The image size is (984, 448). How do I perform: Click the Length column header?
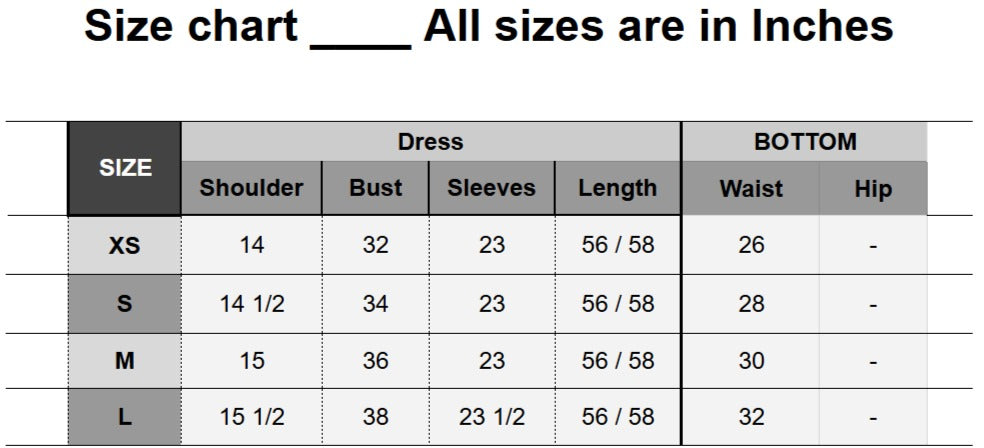coord(617,188)
